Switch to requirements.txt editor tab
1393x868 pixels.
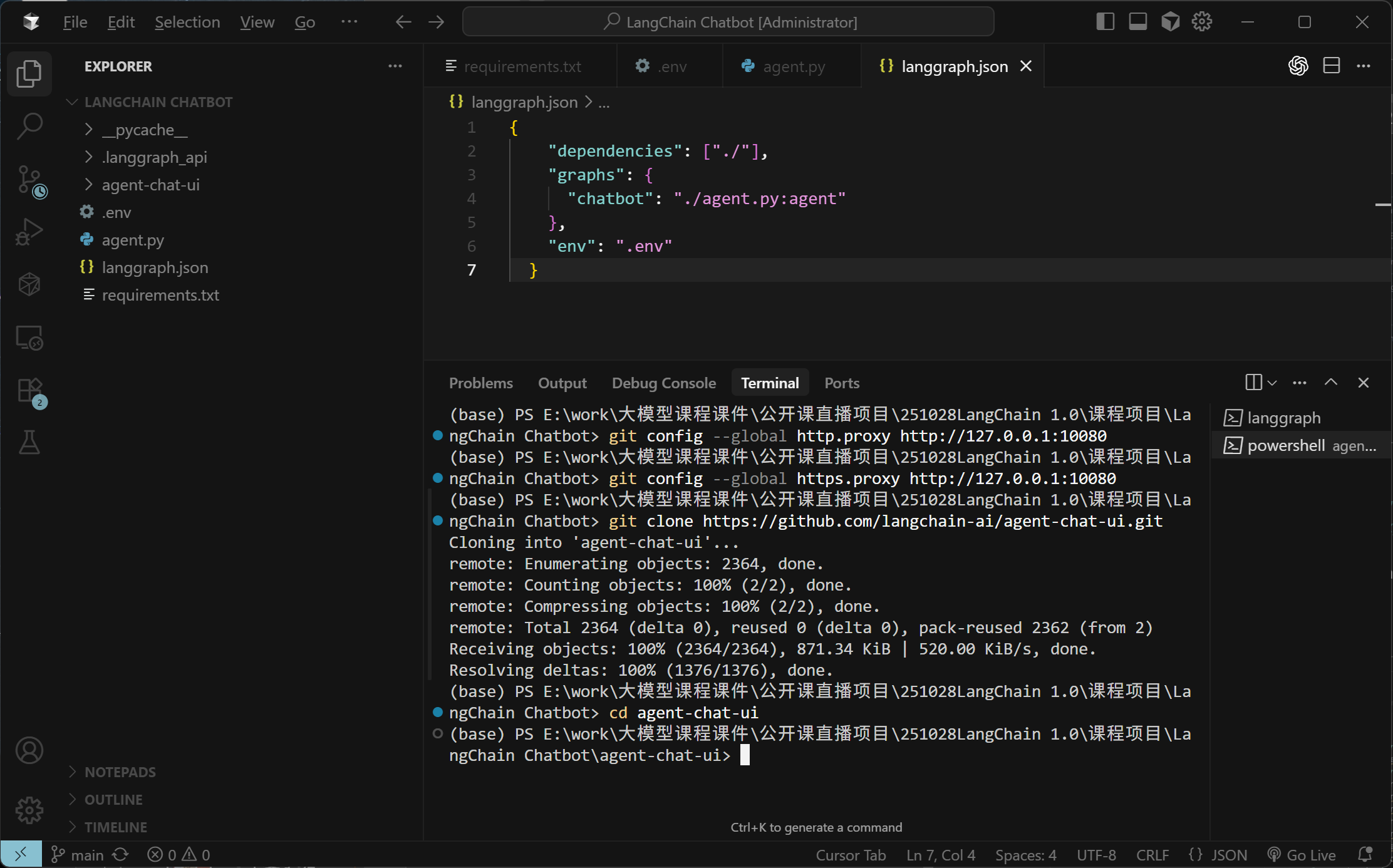[x=521, y=66]
